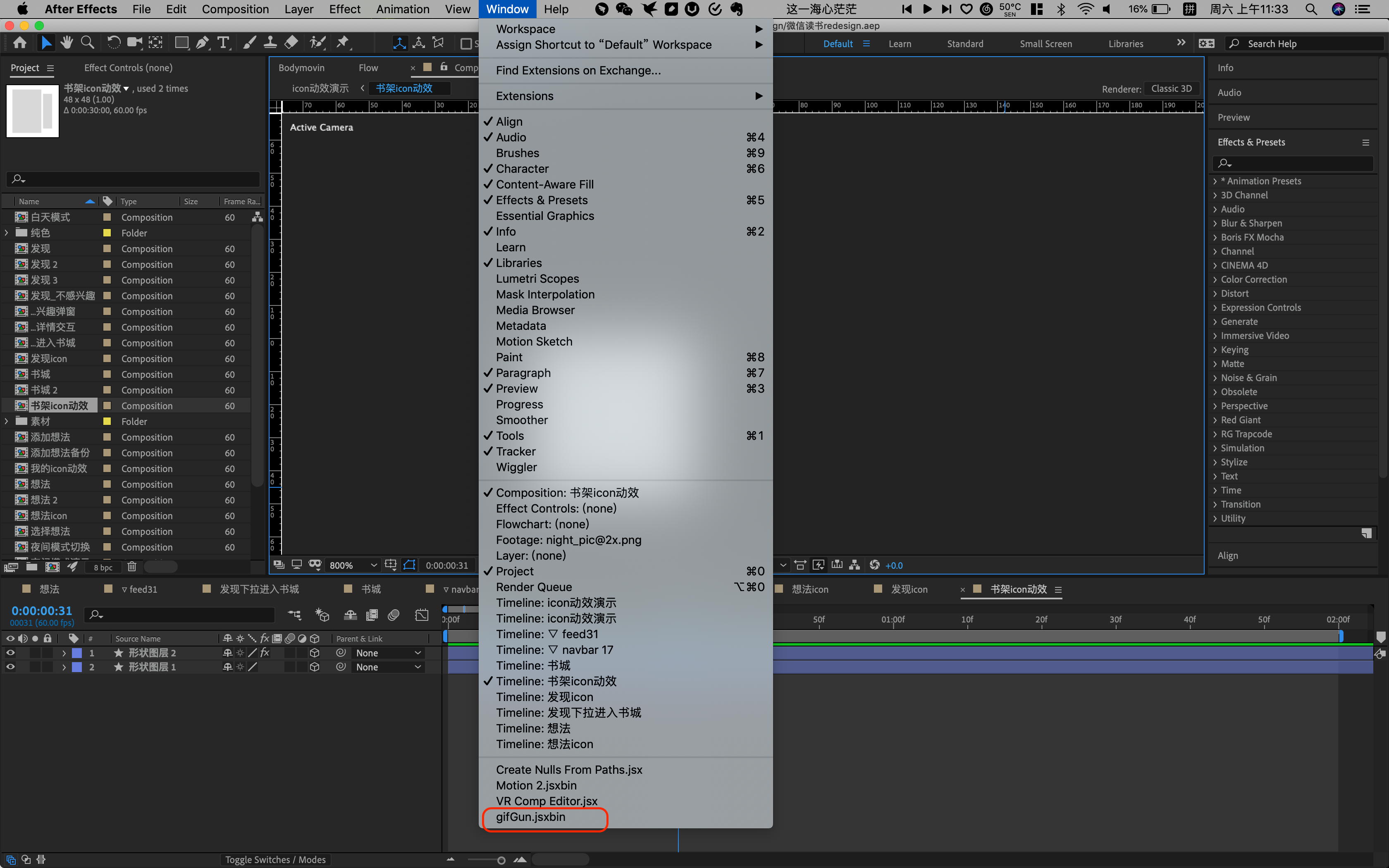Screen dimensions: 1389x868
Task: Open the 800% magnification dropdown
Action: click(x=352, y=565)
